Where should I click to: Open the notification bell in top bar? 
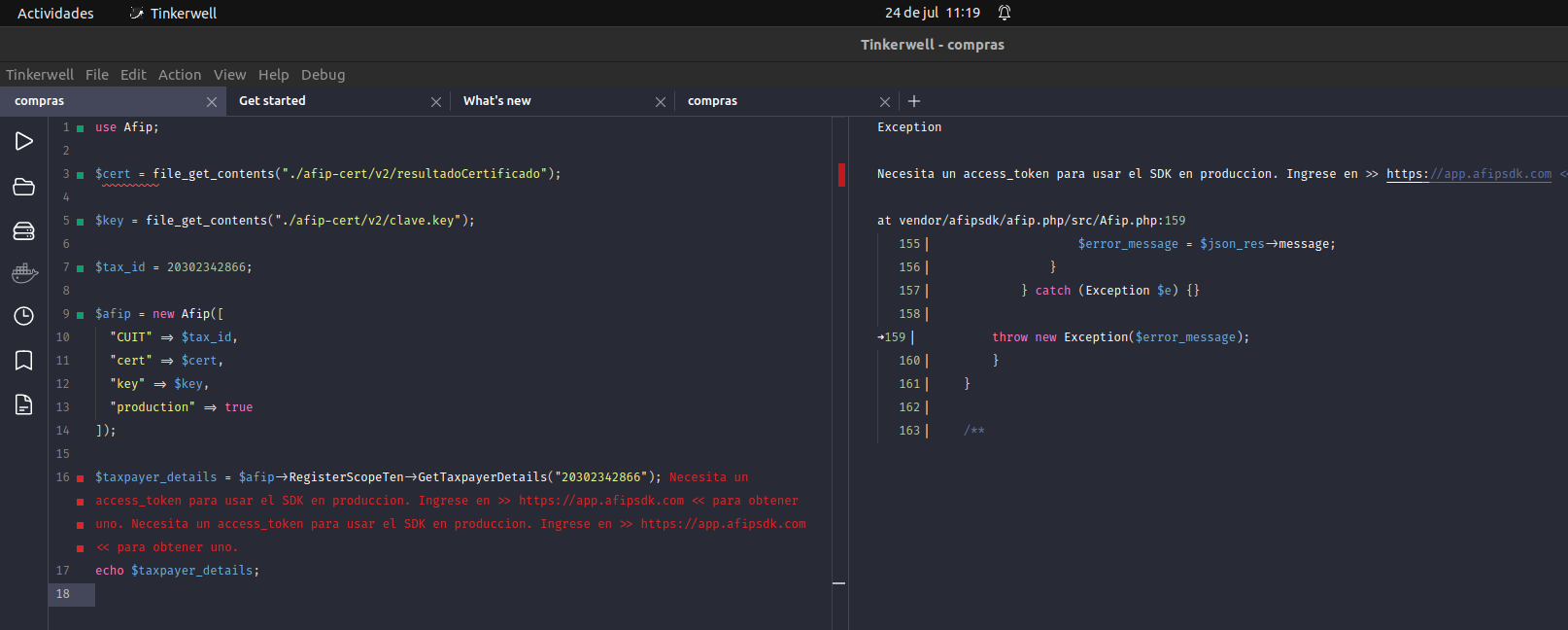click(x=1005, y=13)
